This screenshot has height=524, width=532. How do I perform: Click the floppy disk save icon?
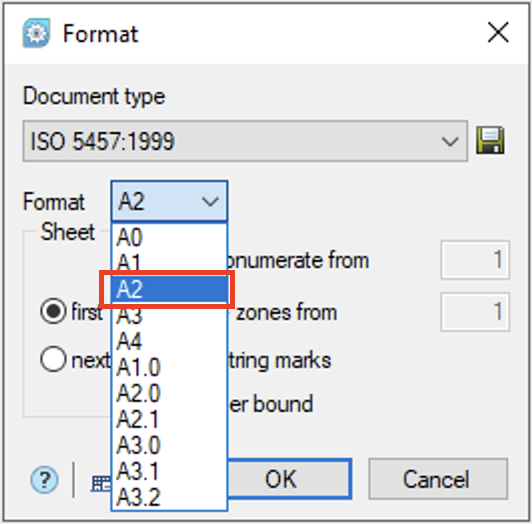coord(490,140)
